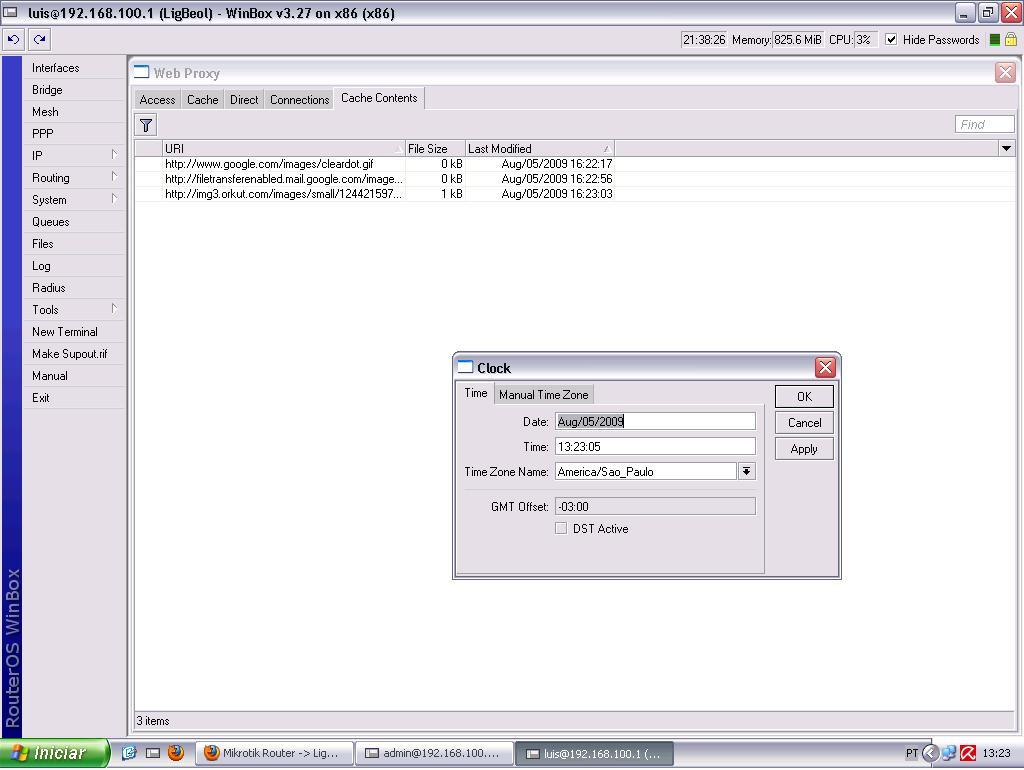Open Bridge in the sidebar menu
This screenshot has height=770, width=1024.
[x=73, y=90]
